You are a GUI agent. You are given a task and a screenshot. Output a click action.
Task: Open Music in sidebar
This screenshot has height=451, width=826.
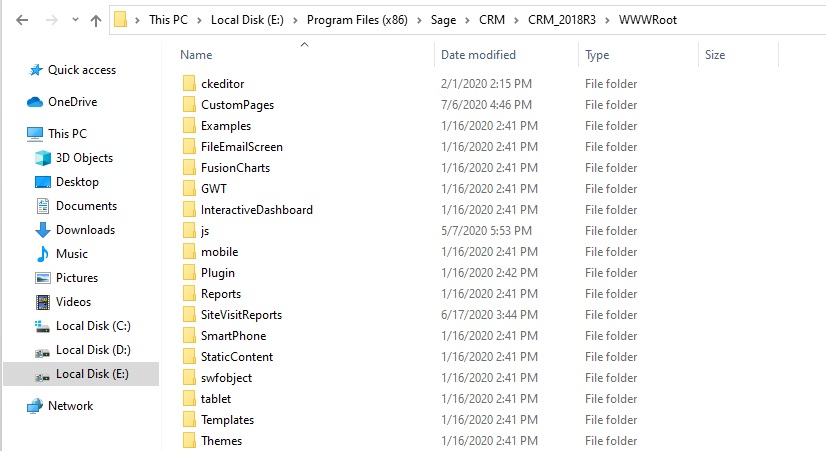pos(72,254)
